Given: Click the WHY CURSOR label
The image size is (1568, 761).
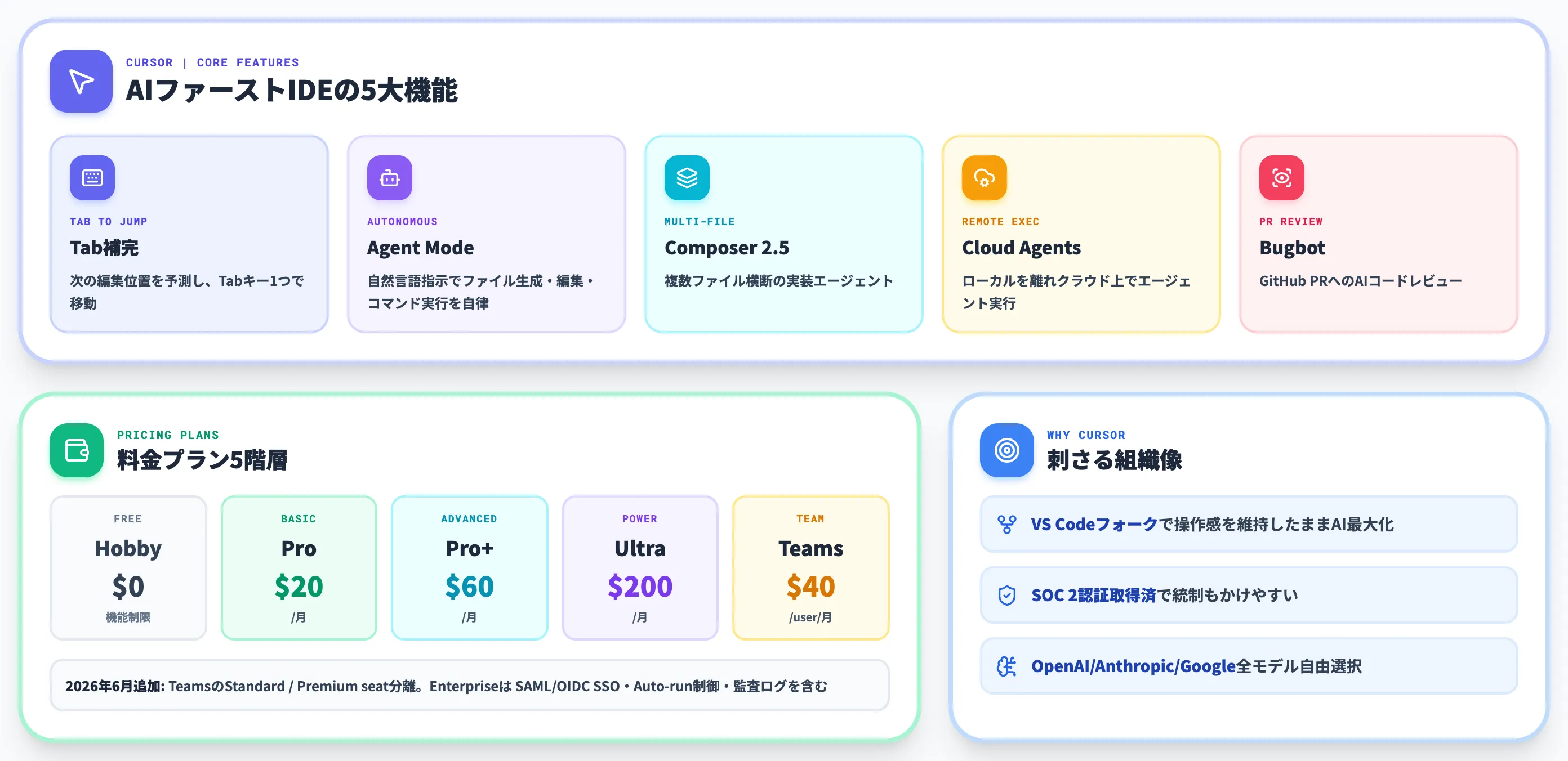Looking at the screenshot, I should [1086, 435].
